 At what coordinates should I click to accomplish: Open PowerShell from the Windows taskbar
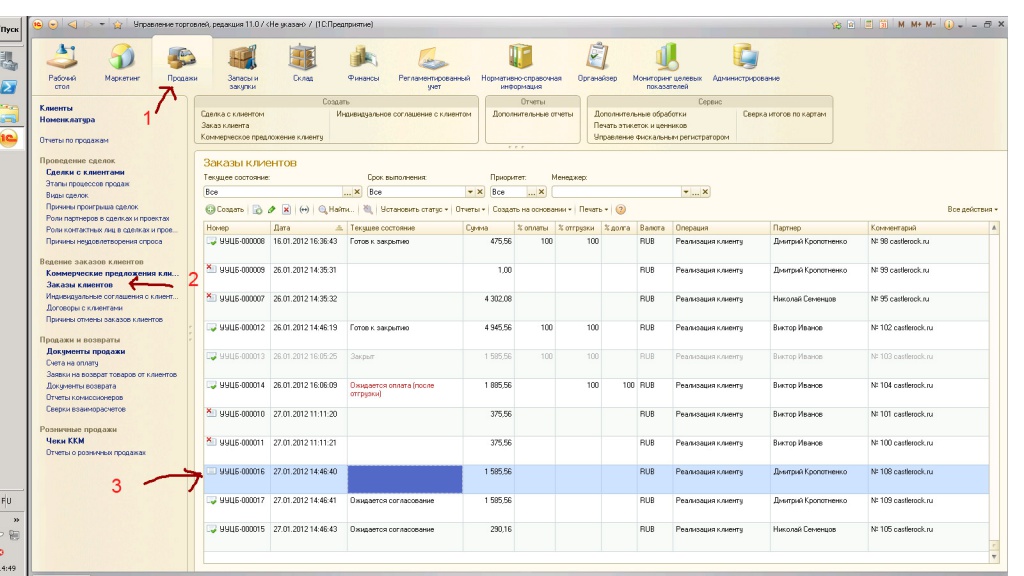click(9, 88)
